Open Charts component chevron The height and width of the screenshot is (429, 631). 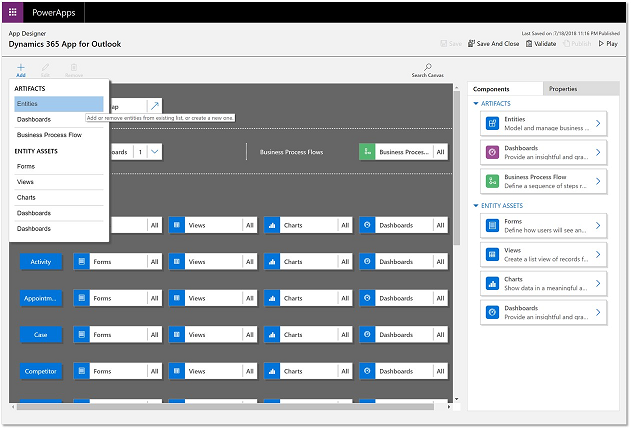[598, 284]
